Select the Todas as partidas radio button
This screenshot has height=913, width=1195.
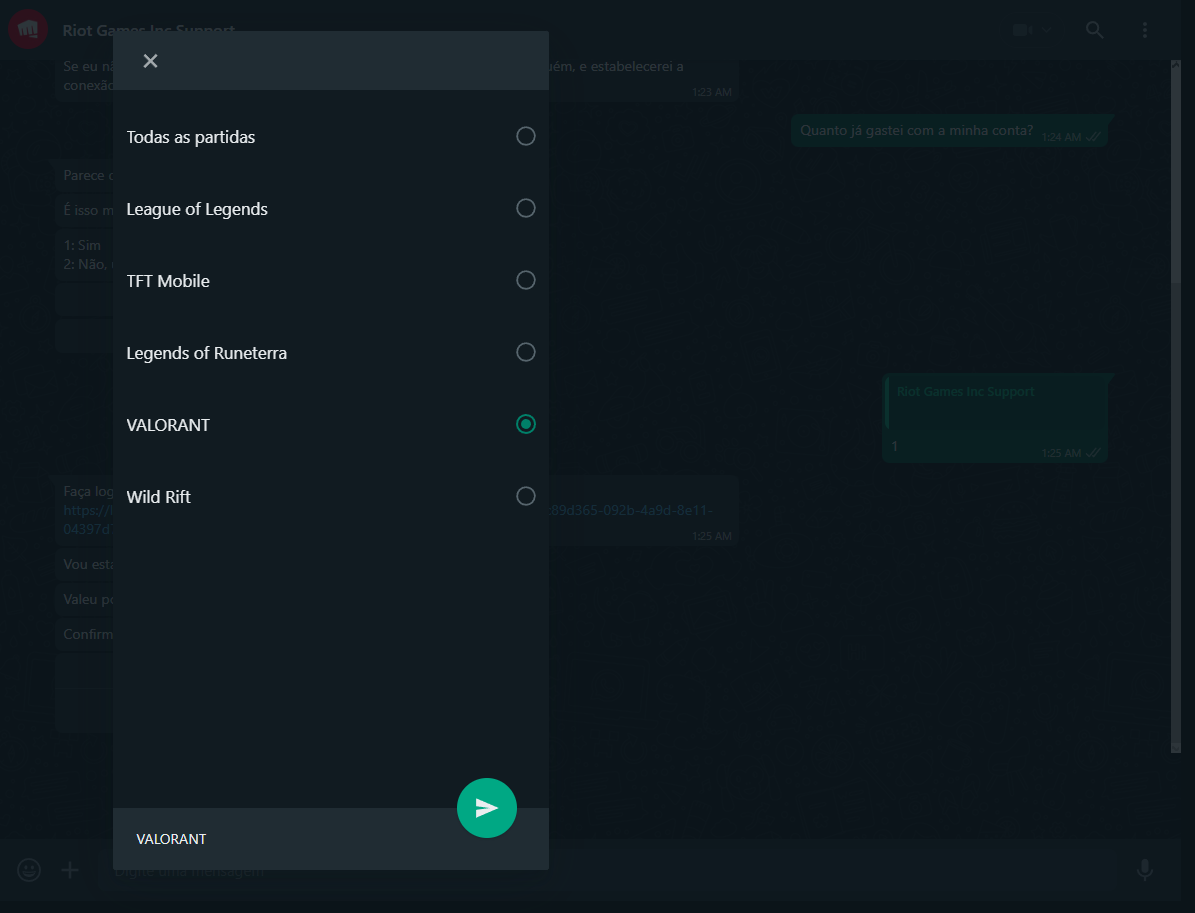pos(526,136)
